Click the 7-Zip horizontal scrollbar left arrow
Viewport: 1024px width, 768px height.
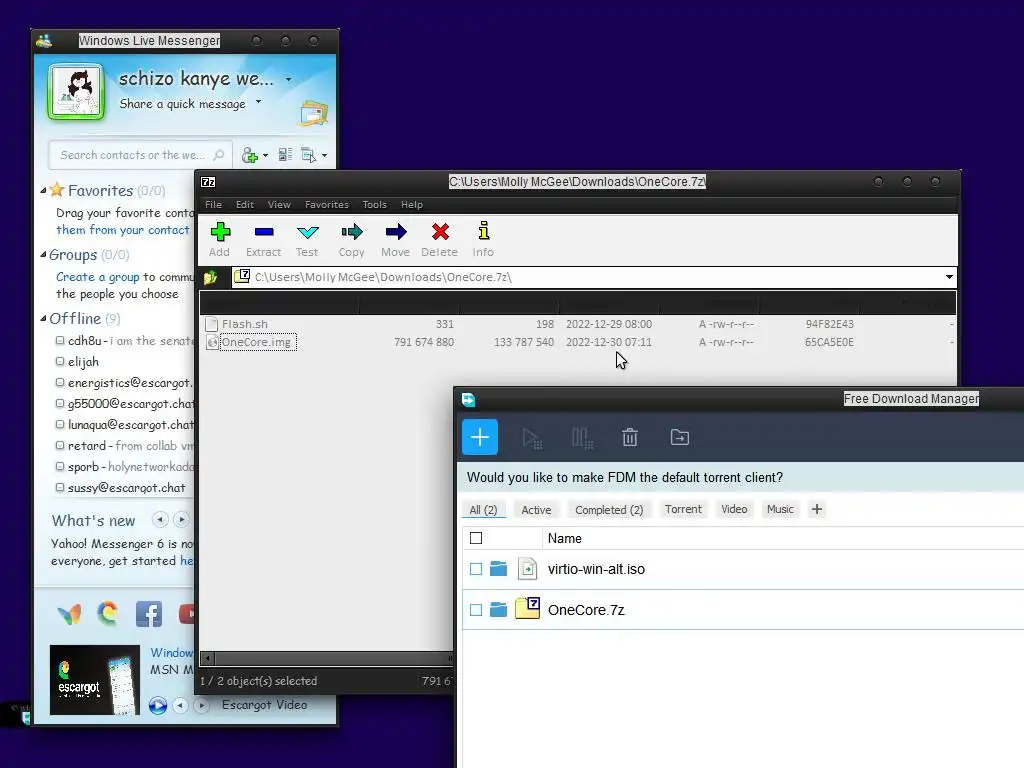tap(208, 658)
